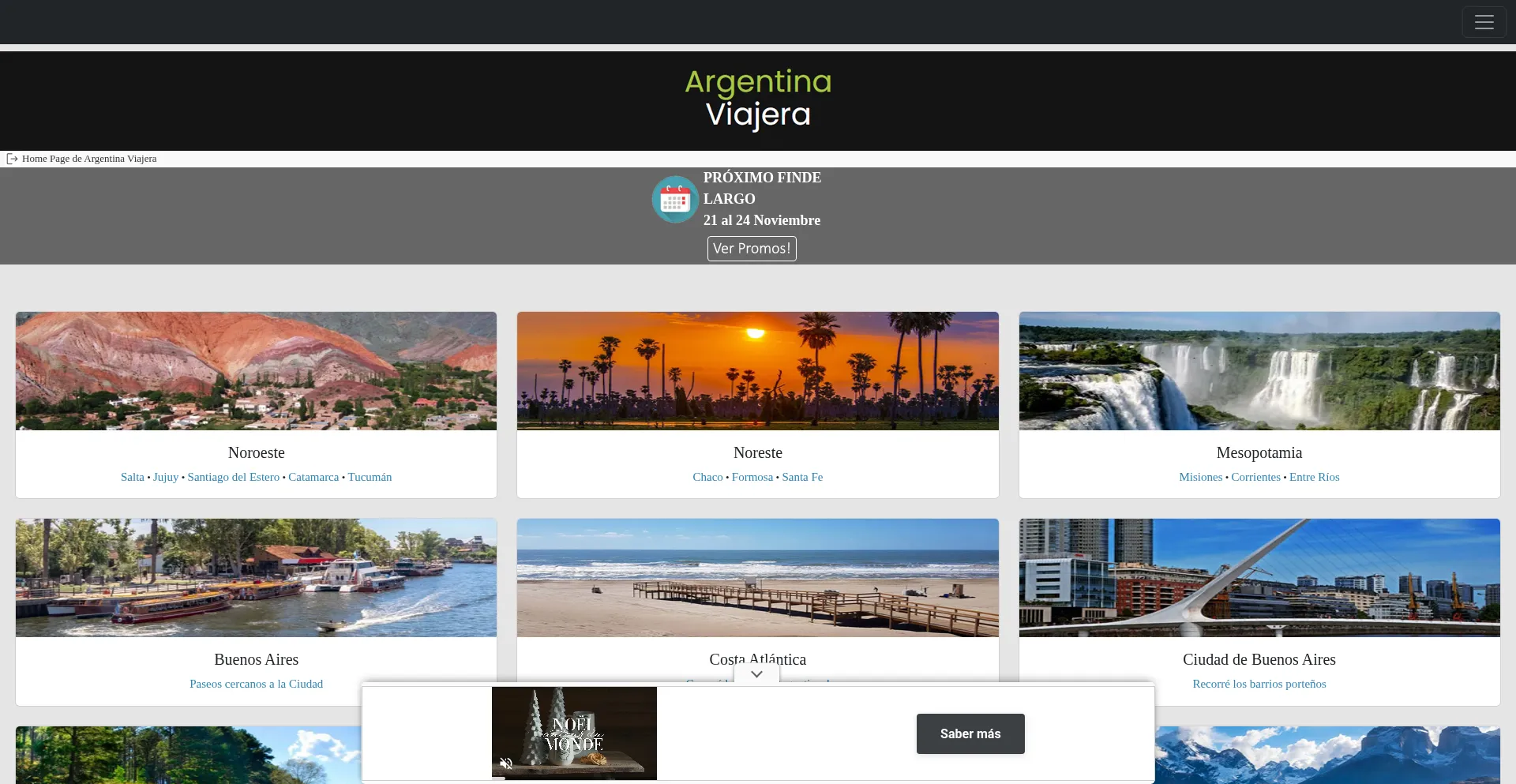Click the Costa Atlántica beach photo
The height and width of the screenshot is (784, 1516).
(x=758, y=578)
